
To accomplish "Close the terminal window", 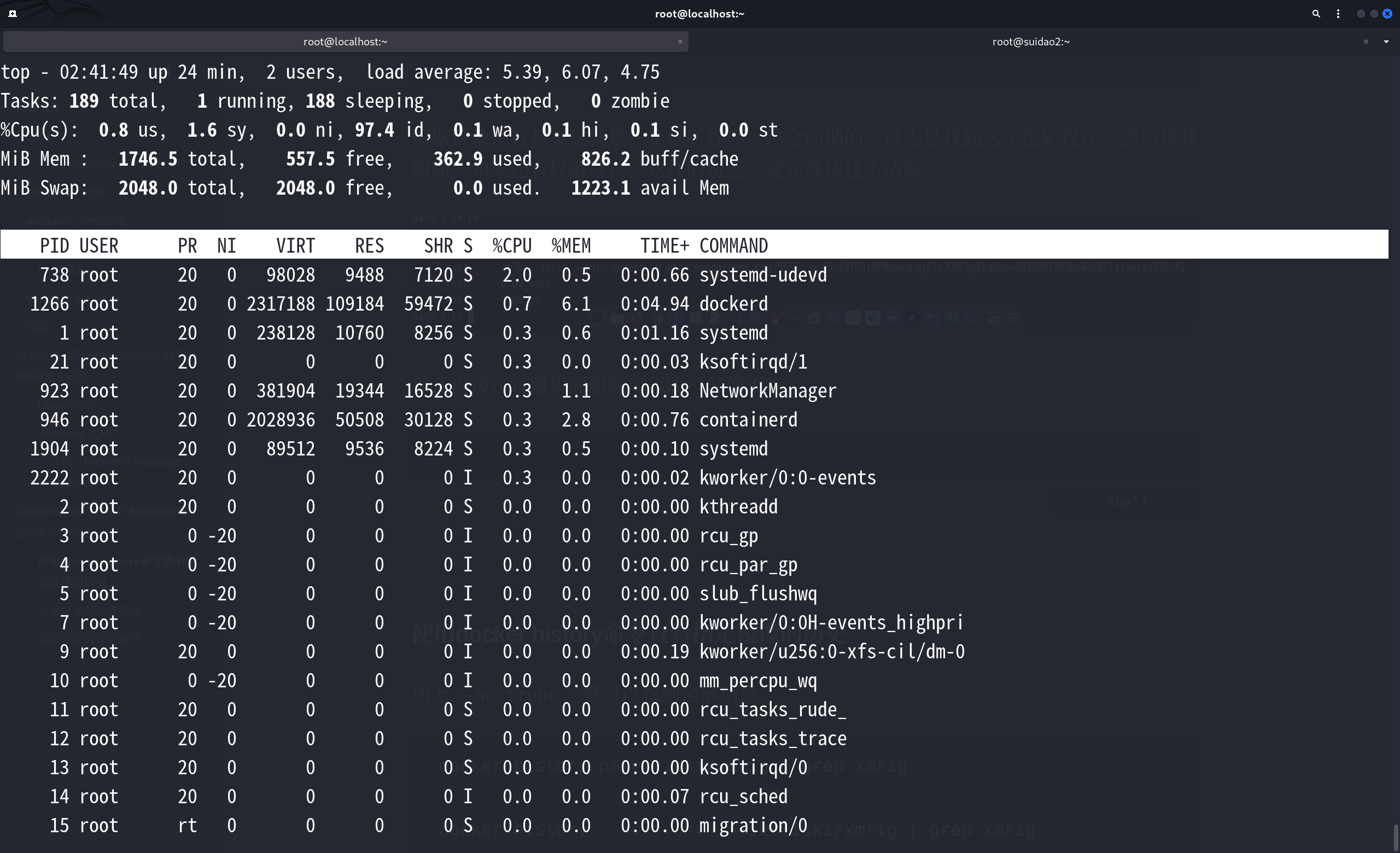I will coord(1387,14).
